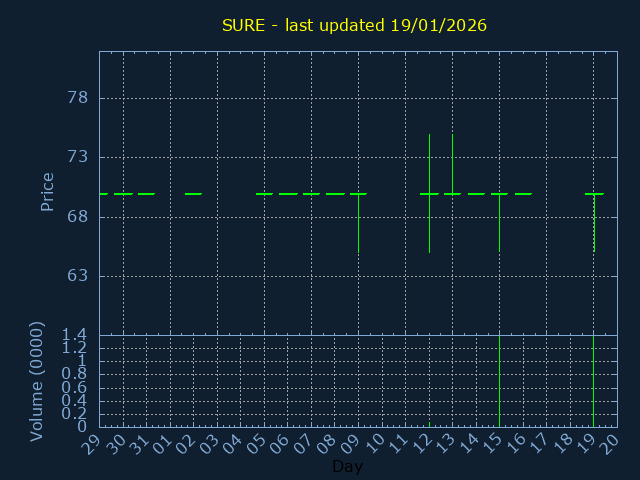Screen dimensions: 640x480
Task: Select the 68 price tick label
Action: coord(76,217)
